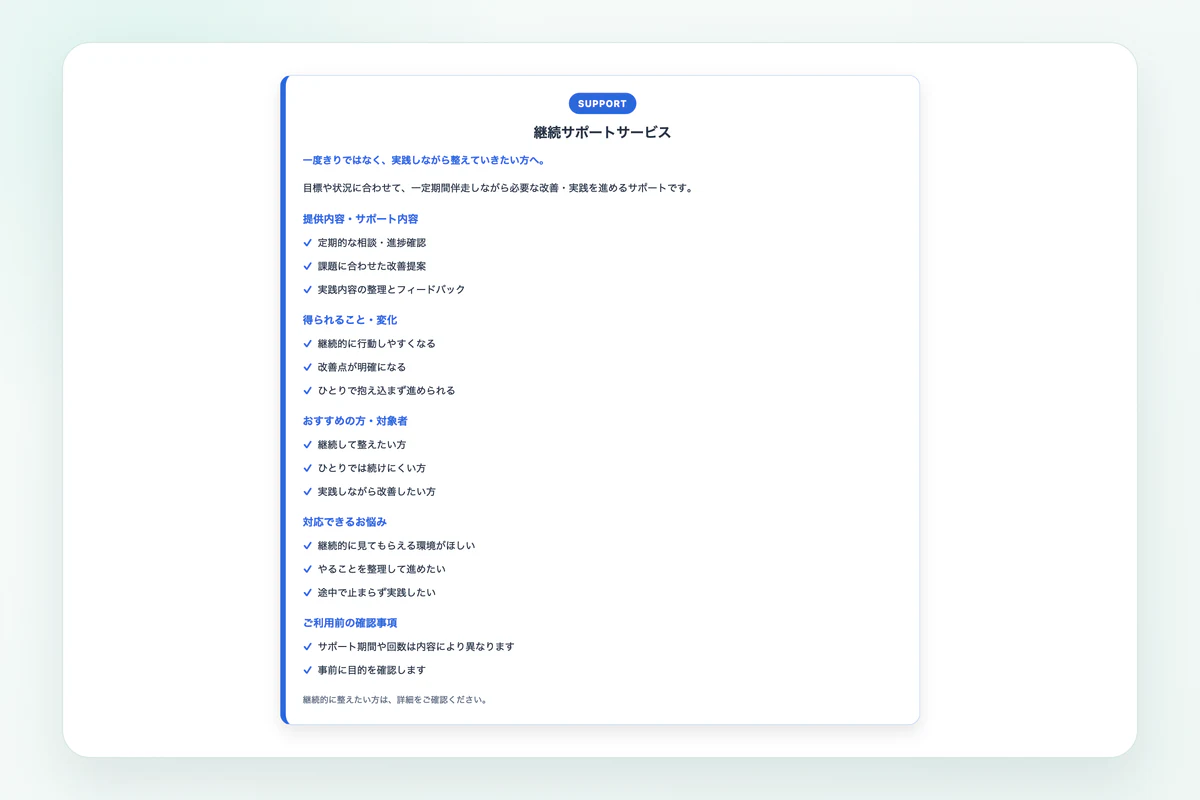Screen dimensions: 1200x800
Task: Click the section heading ご利用前の確認事項
Action: coord(350,623)
